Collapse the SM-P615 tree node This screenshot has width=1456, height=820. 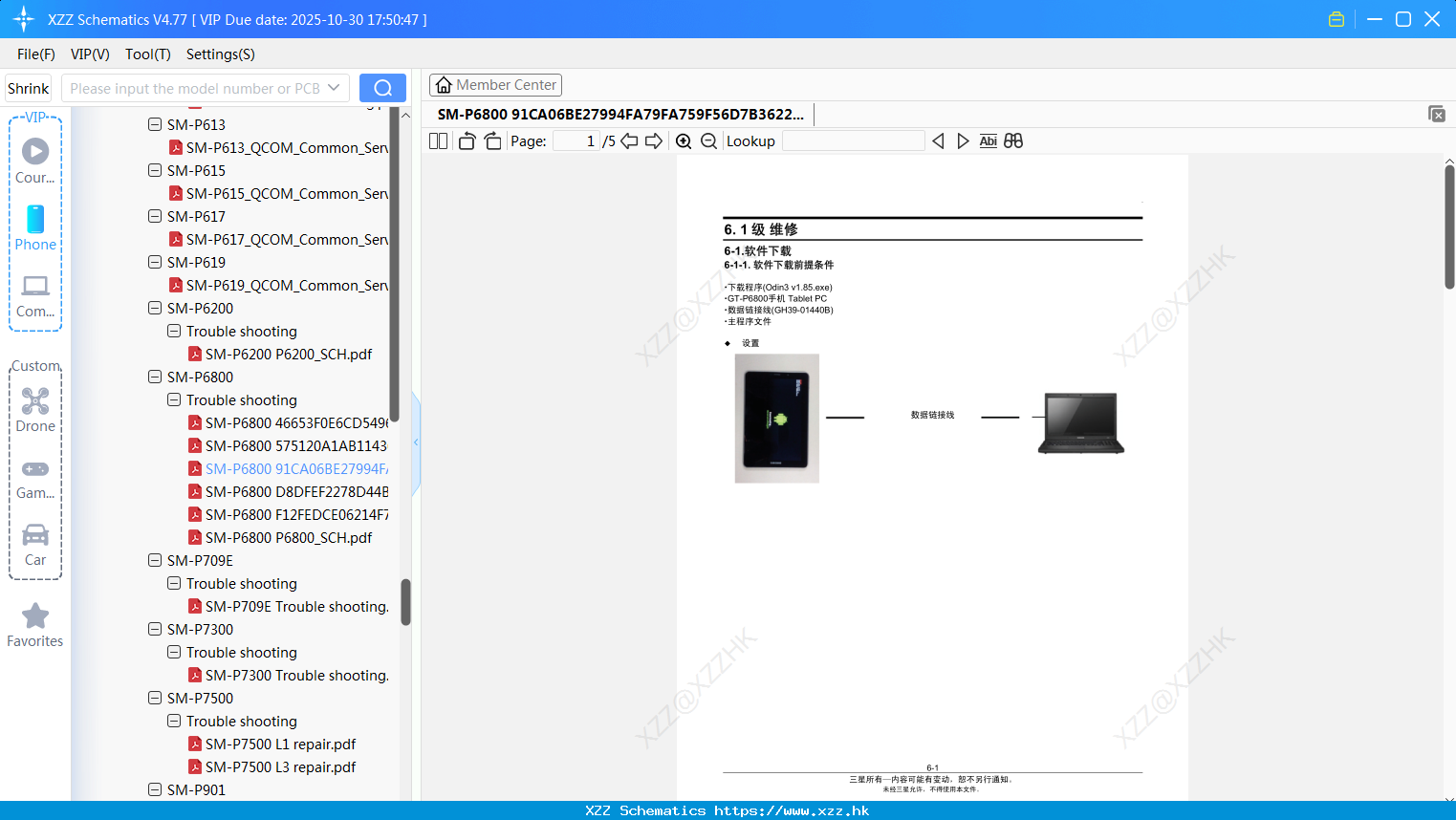pos(155,170)
